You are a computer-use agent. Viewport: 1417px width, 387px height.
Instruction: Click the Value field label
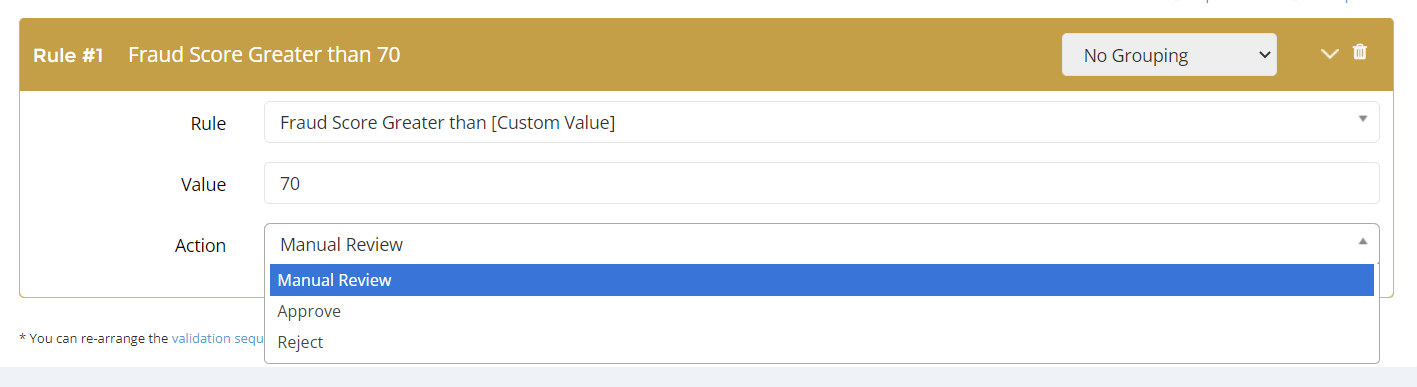[203, 184]
